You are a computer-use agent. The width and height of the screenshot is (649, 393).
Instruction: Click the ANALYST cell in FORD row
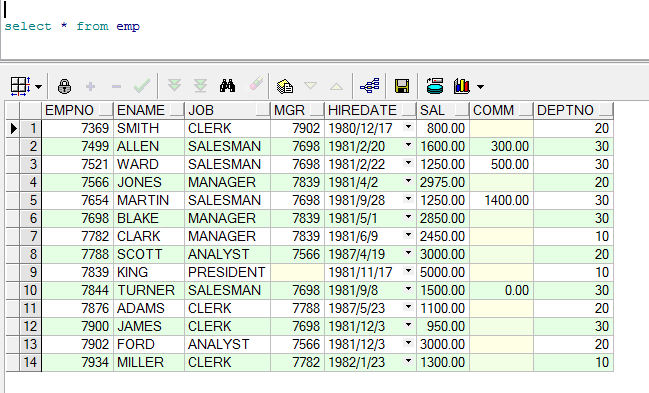[228, 345]
